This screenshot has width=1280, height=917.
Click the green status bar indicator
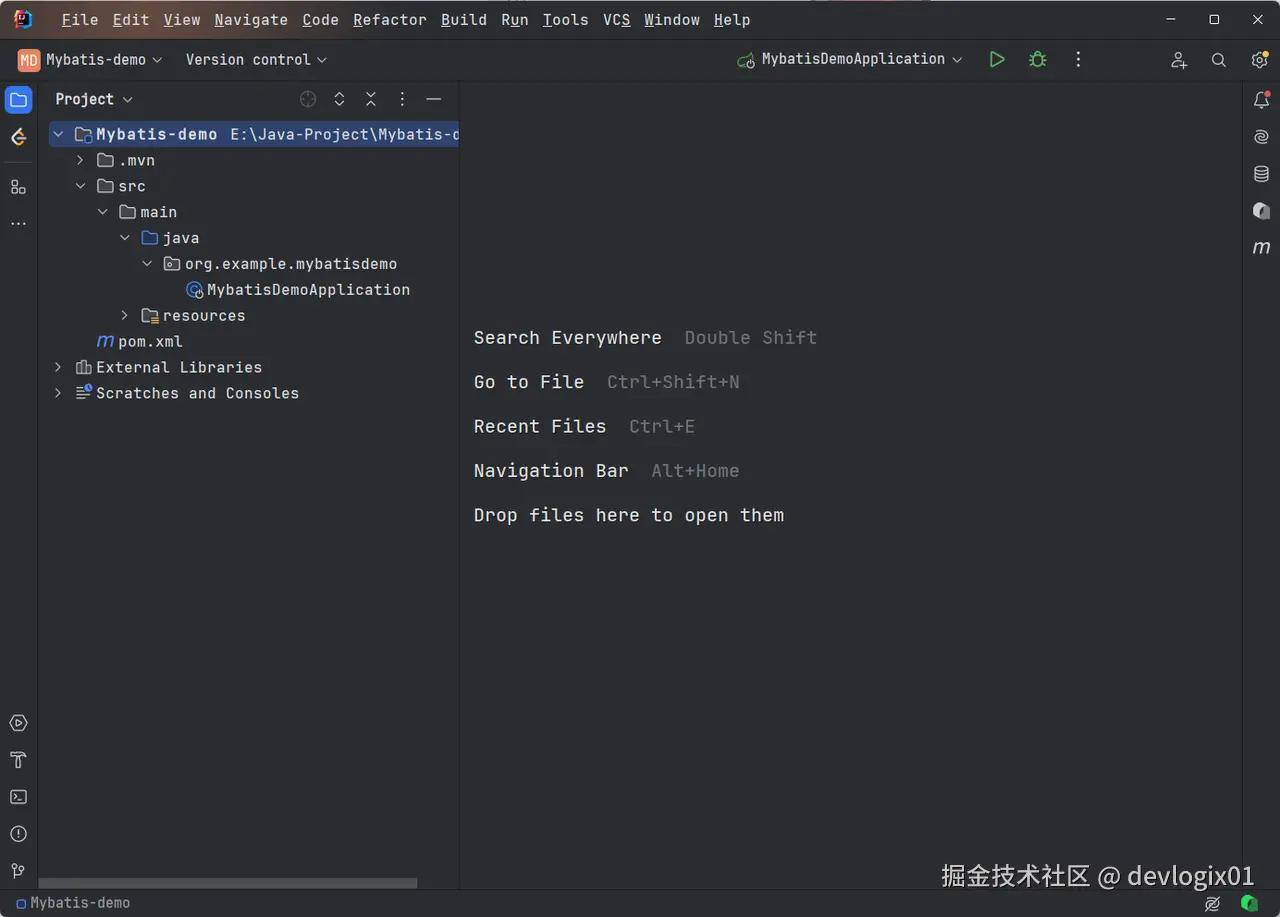coord(1249,903)
